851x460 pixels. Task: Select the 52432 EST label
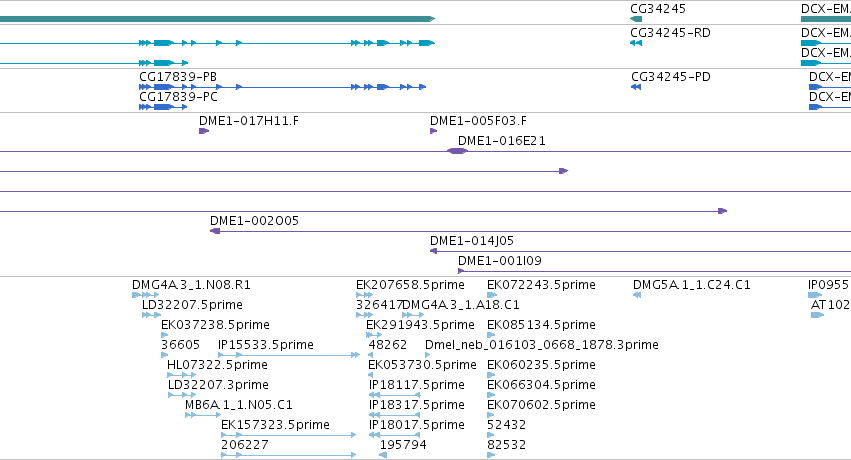pos(506,425)
